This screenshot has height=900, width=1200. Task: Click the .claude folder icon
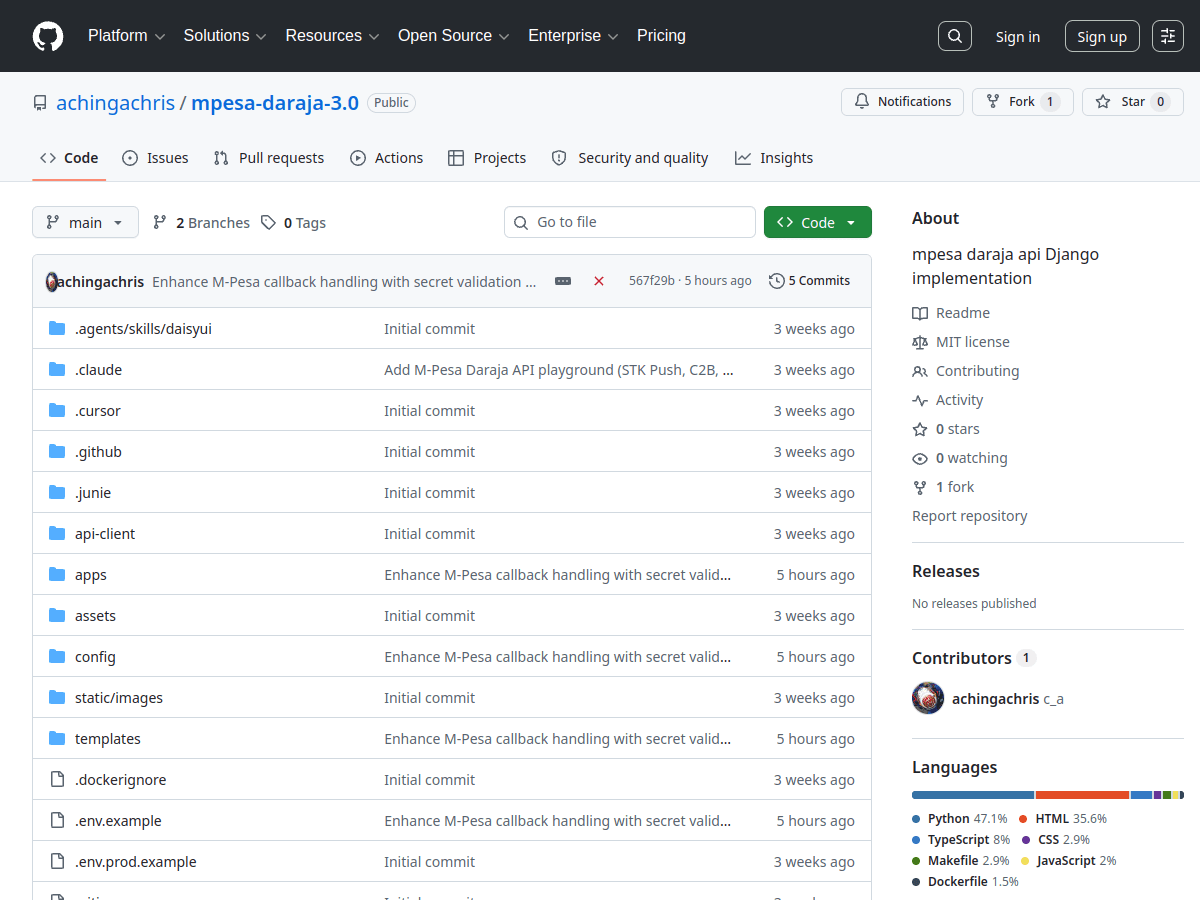click(57, 370)
